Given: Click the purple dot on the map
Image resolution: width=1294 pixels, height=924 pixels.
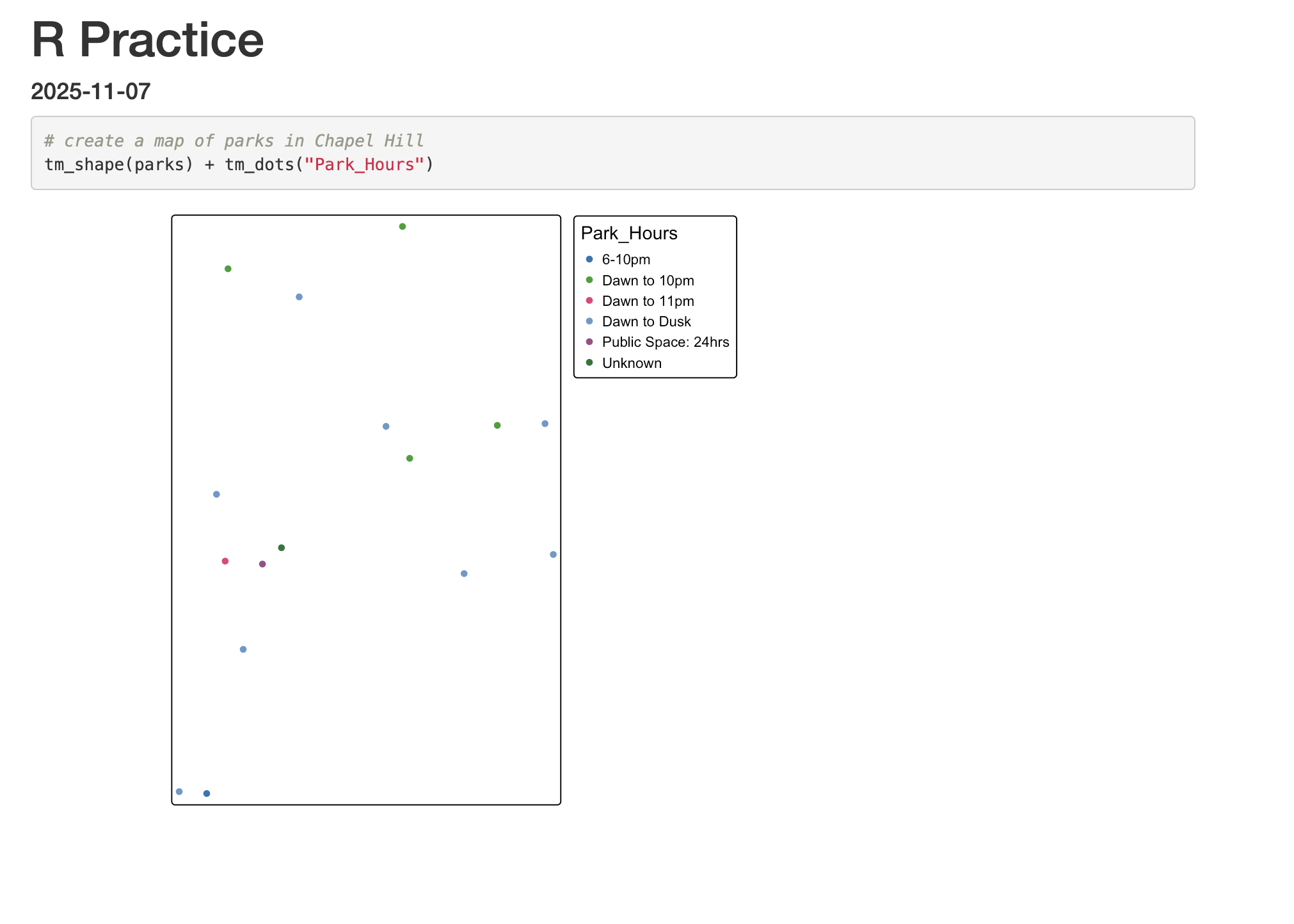Looking at the screenshot, I should pos(262,564).
